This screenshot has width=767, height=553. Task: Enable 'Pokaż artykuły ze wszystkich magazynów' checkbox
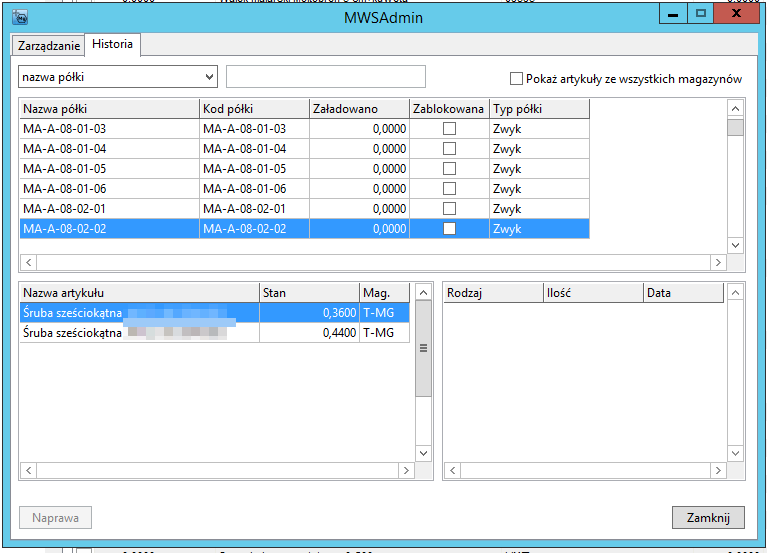(x=516, y=79)
